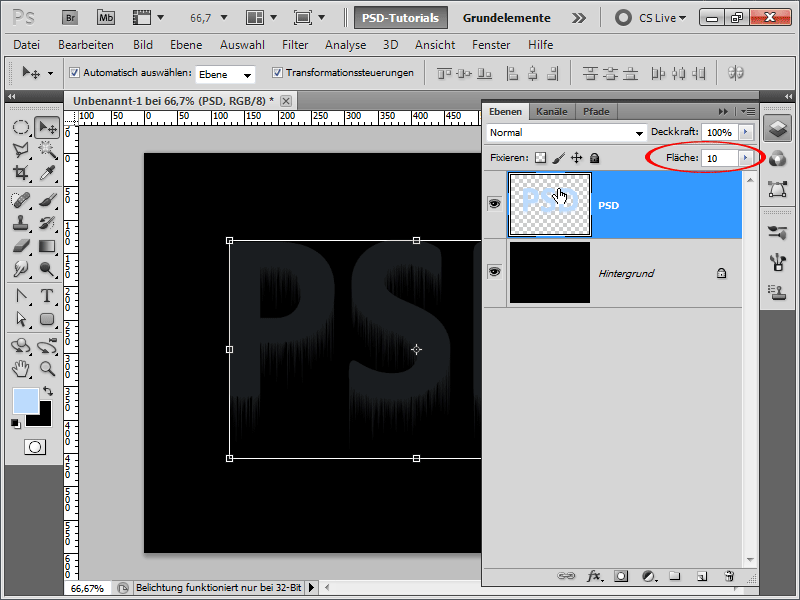Toggle the Transformationssteuerungen checkbox
Screen dimensions: 800x600
click(x=277, y=72)
